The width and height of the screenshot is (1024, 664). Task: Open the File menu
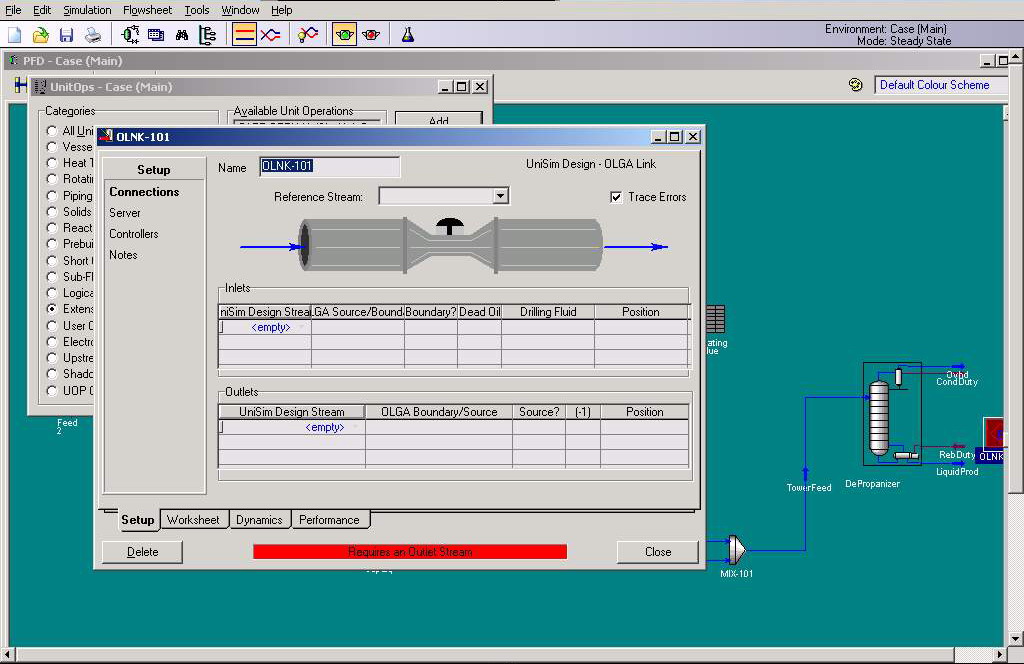[x=13, y=10]
